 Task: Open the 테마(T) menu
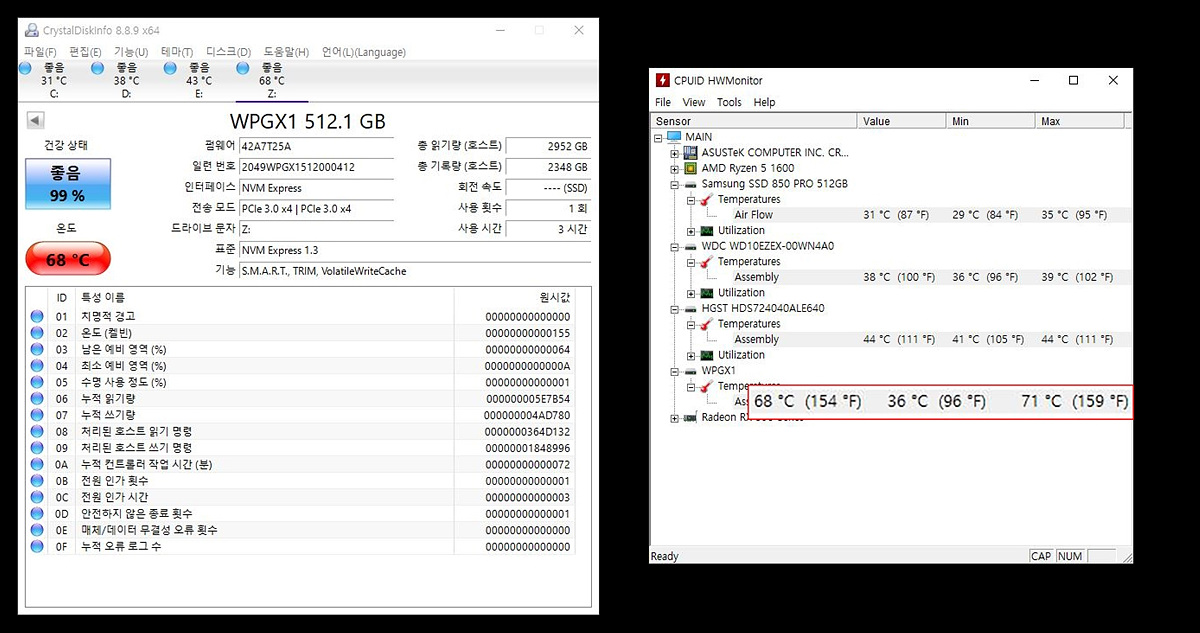pyautogui.click(x=177, y=52)
